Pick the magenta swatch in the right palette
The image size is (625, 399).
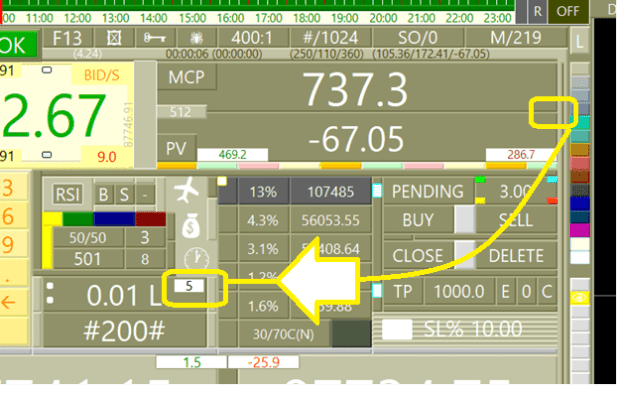[580, 230]
